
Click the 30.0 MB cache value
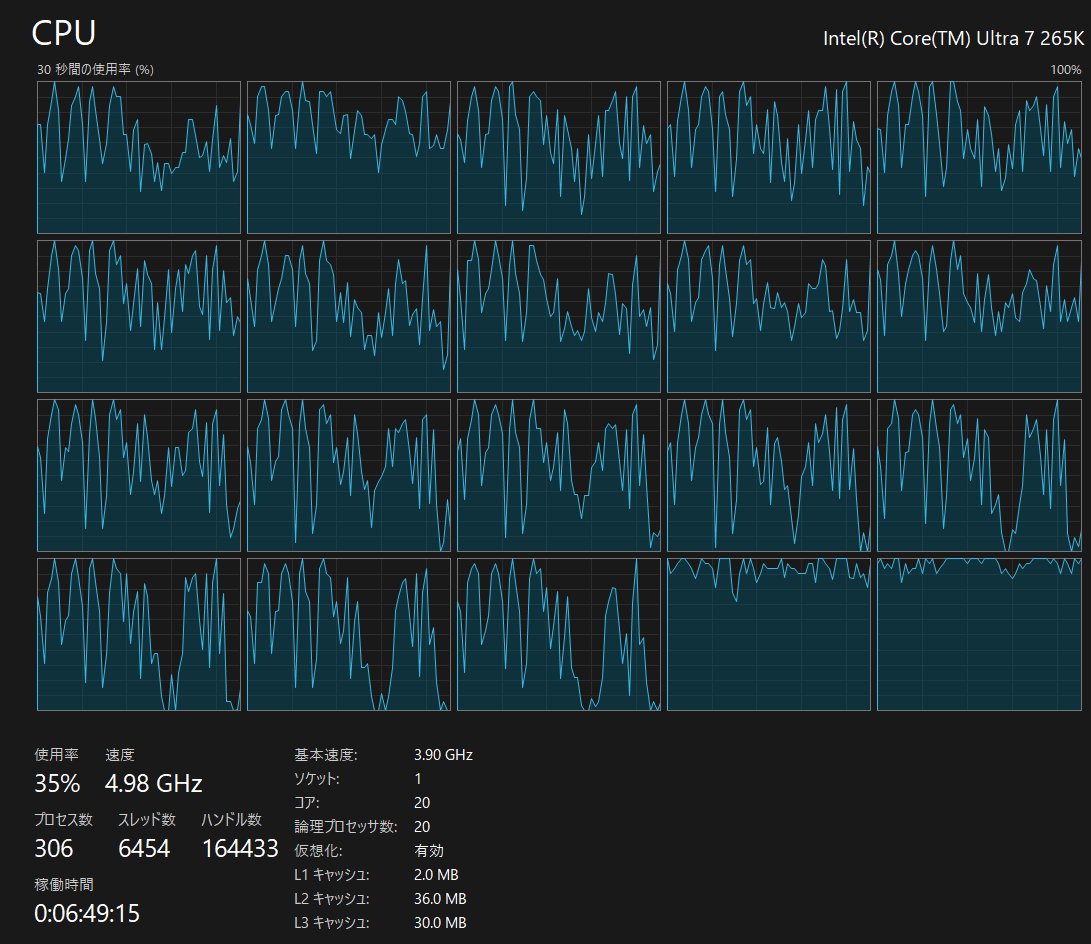pos(440,922)
